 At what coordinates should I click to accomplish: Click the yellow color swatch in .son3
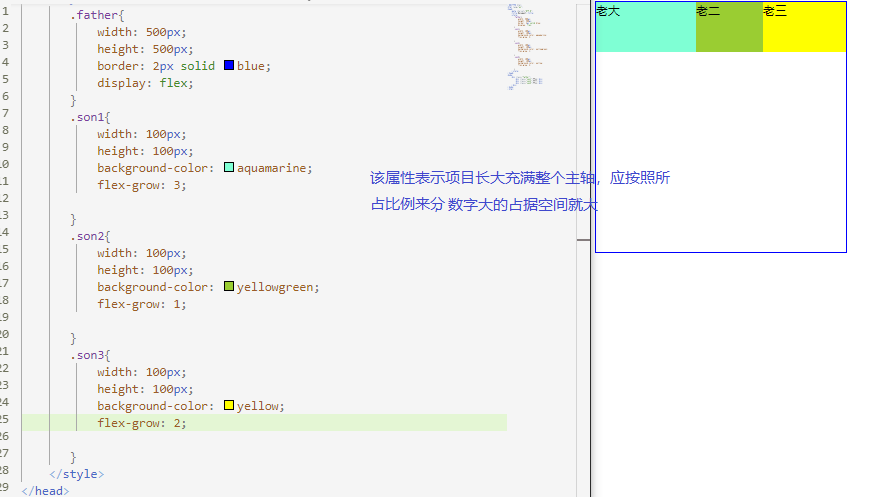[x=229, y=405]
